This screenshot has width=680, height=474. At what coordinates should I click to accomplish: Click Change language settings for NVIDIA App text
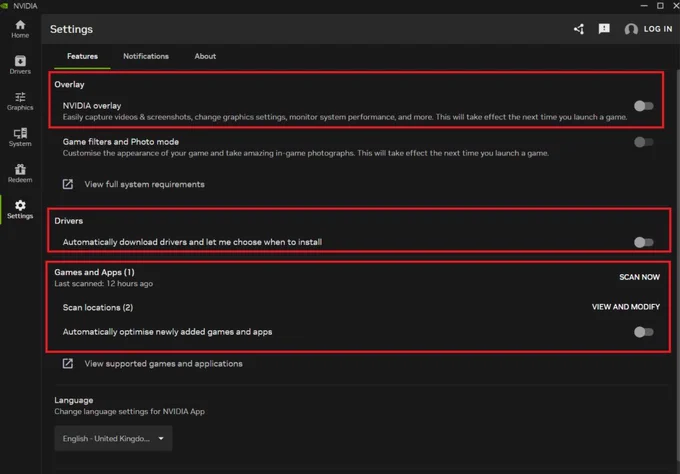pos(129,412)
